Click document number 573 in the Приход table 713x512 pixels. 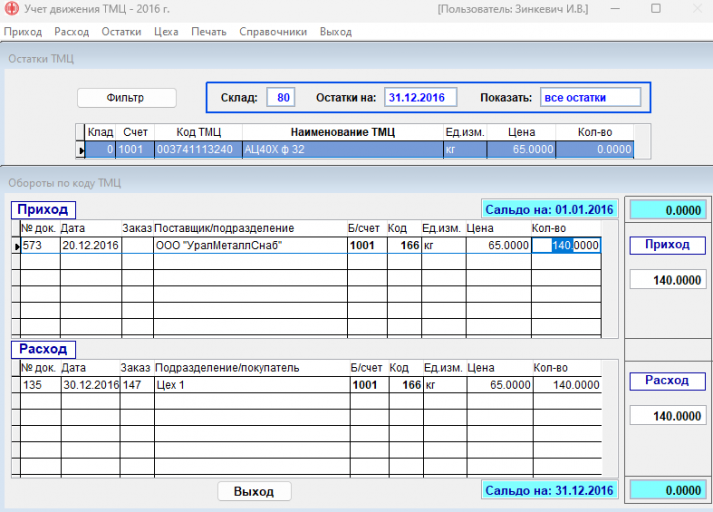[40, 246]
